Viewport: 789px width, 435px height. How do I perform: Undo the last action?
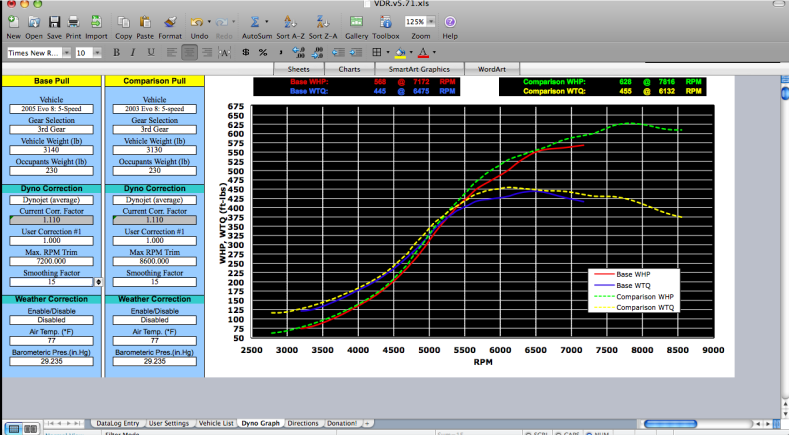click(x=197, y=22)
